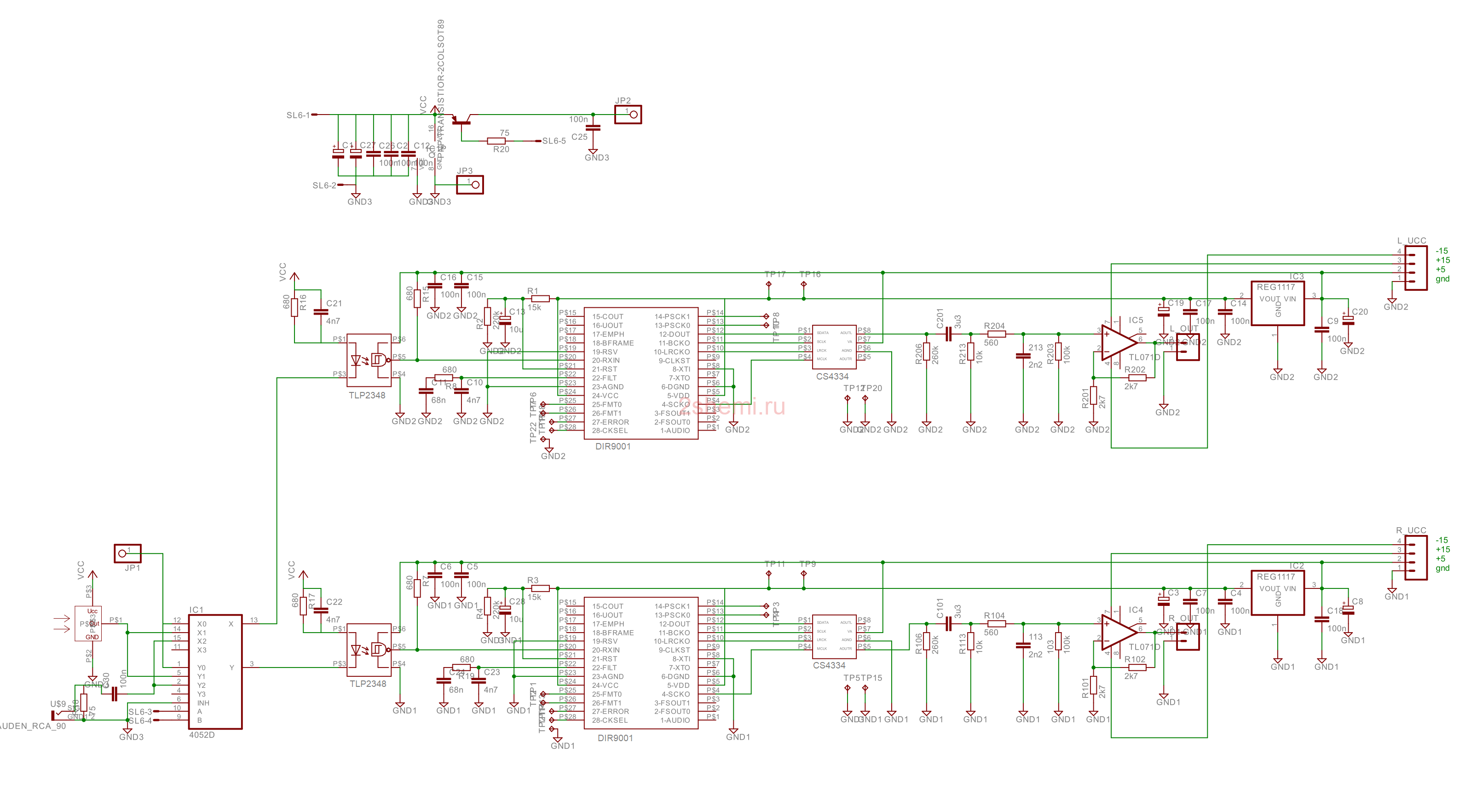The image size is (1465, 812).
Task: Select the lower TLP2348 optocoupler
Action: [x=369, y=650]
